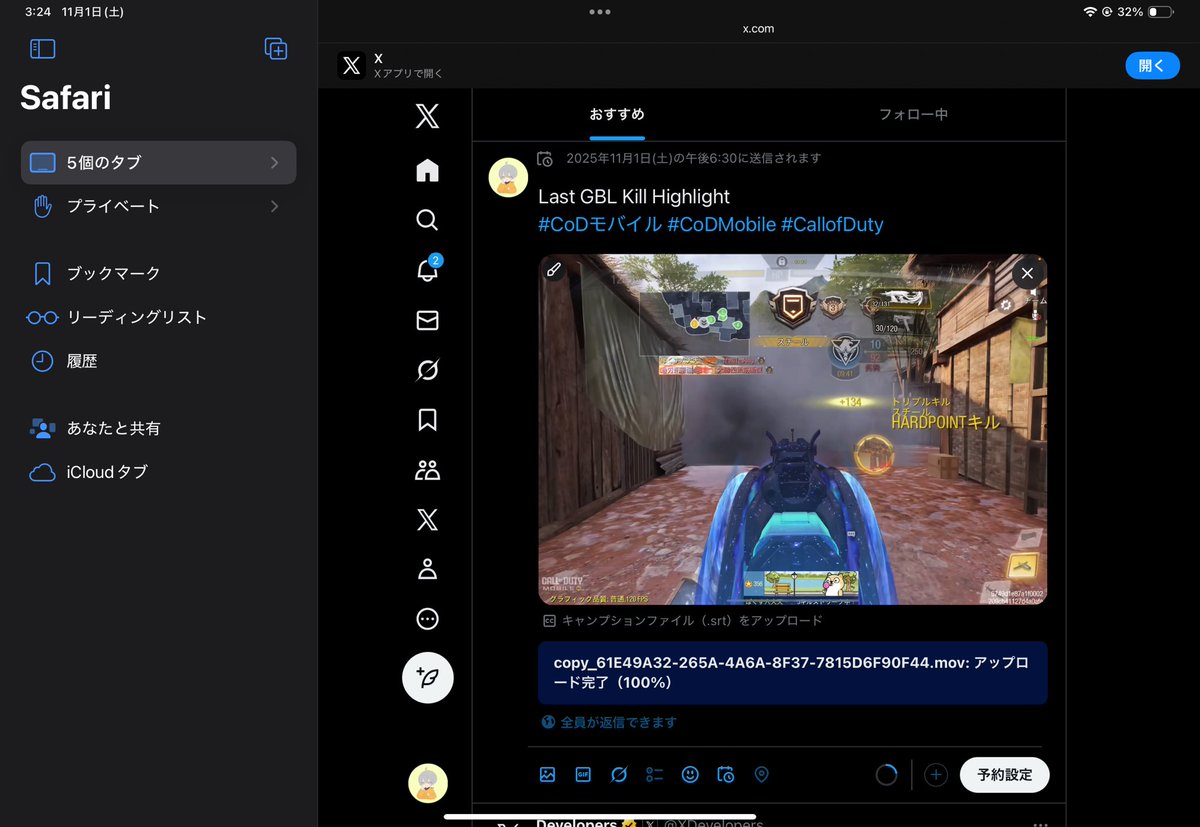Select 5個のタブ in sidebar

coord(158,162)
